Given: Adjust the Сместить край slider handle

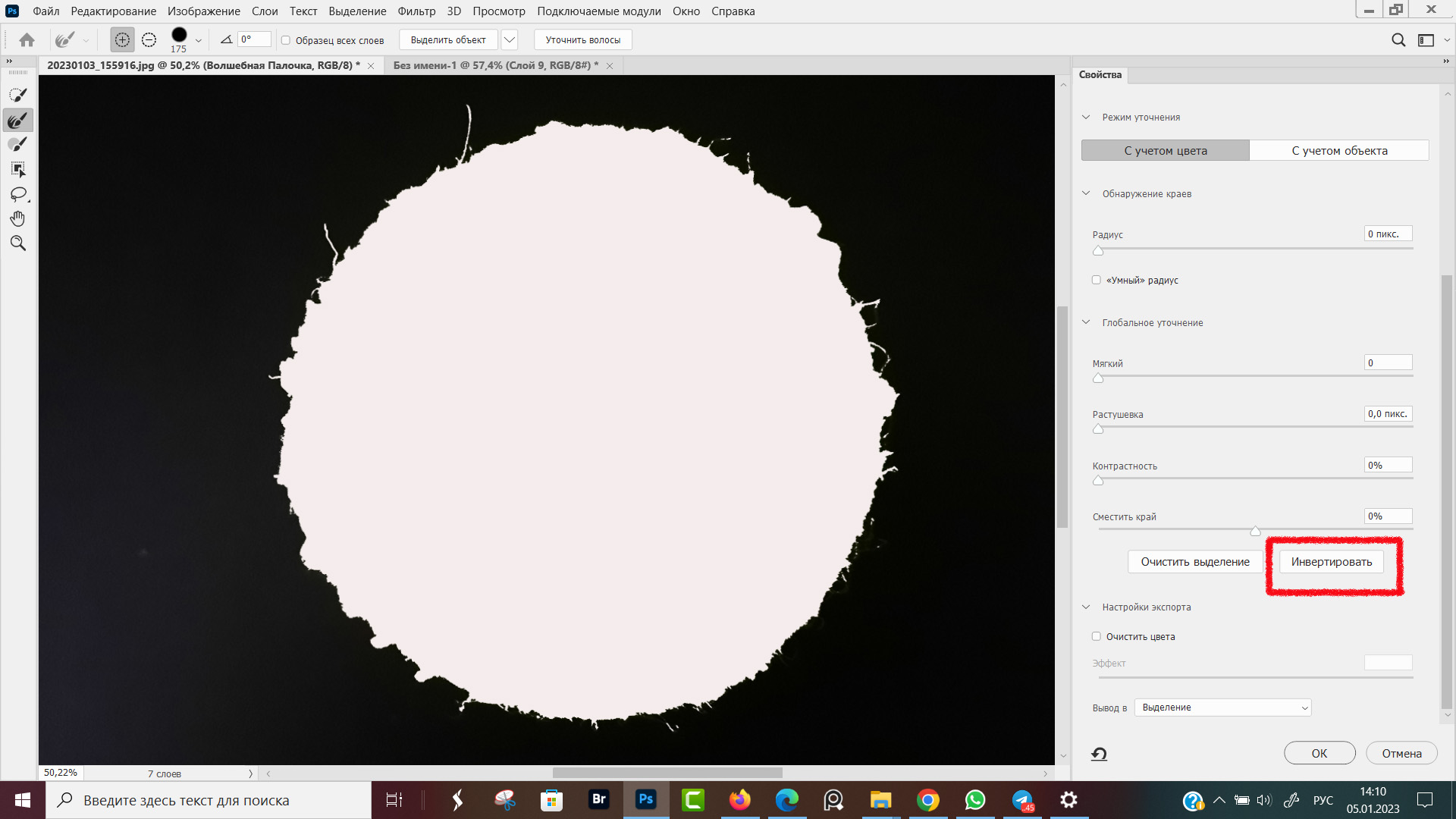Looking at the screenshot, I should tap(1255, 531).
